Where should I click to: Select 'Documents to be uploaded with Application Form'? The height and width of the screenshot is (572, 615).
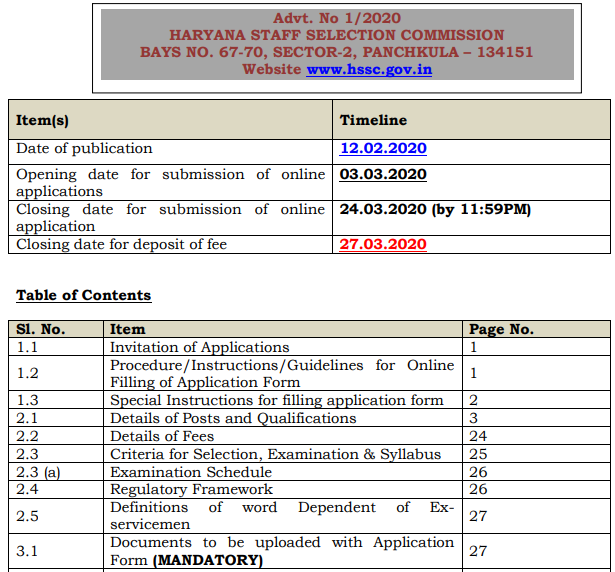click(x=282, y=551)
